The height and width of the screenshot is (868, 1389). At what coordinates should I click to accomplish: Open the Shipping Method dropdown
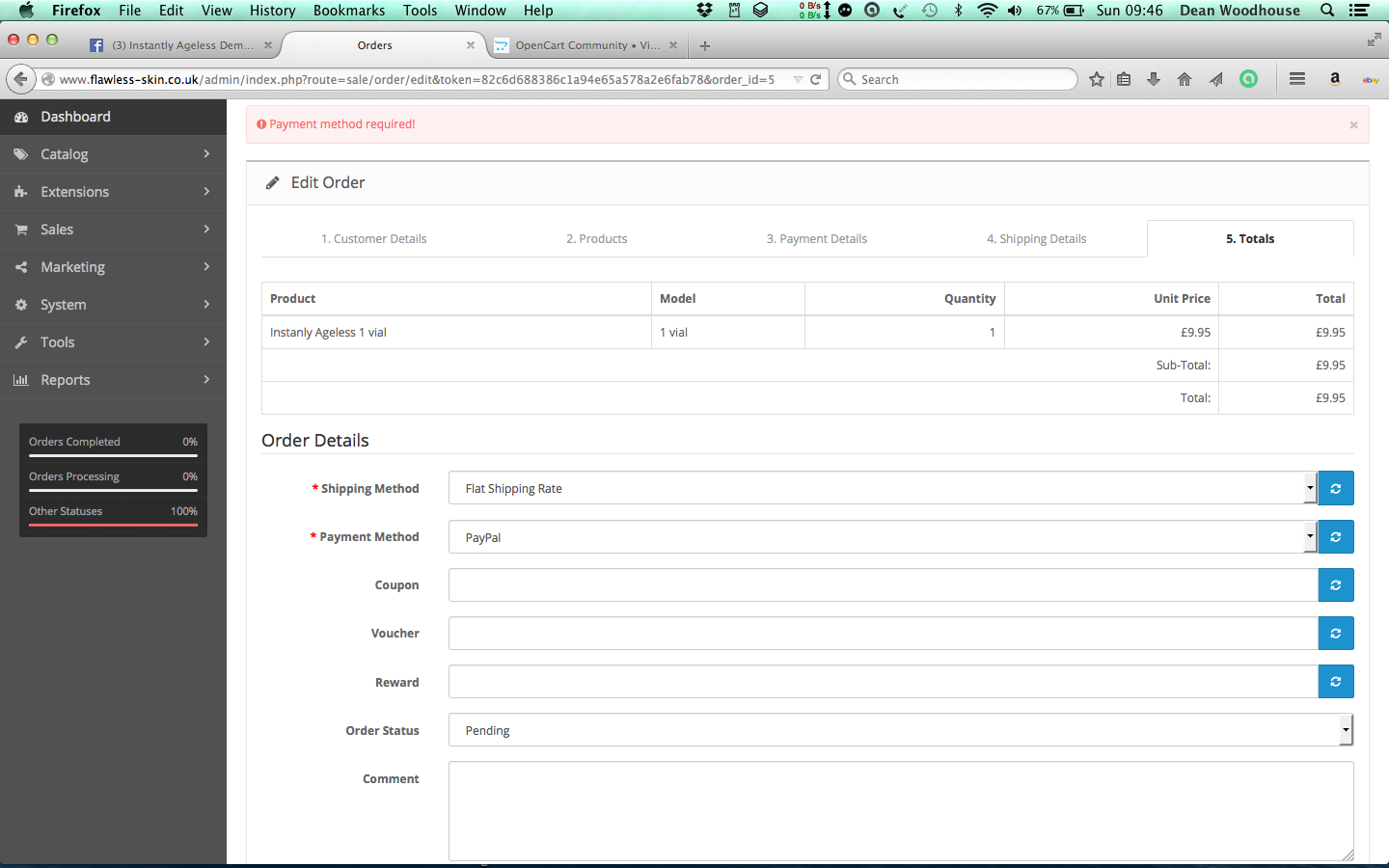[883, 488]
